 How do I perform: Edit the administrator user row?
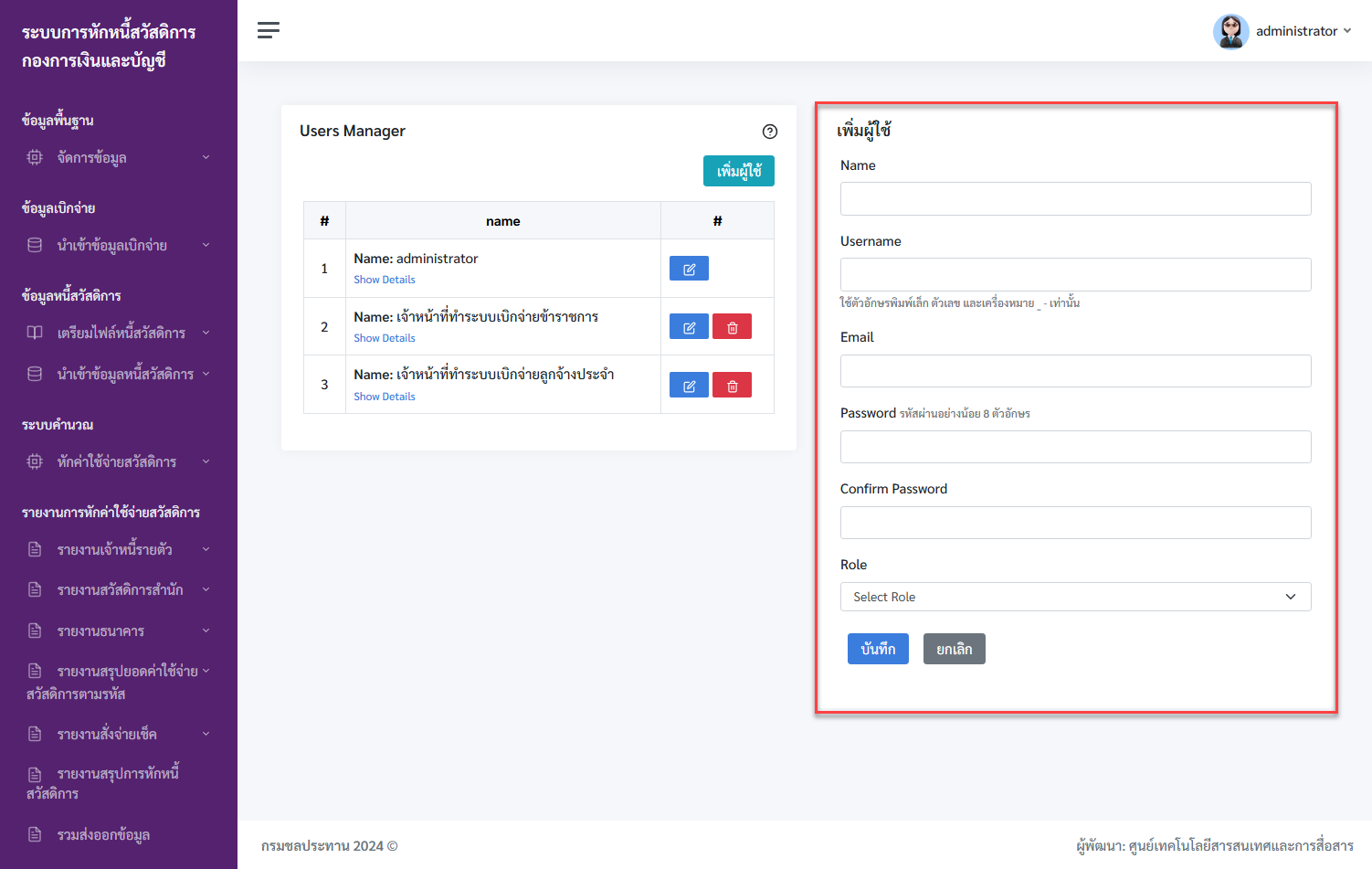689,269
